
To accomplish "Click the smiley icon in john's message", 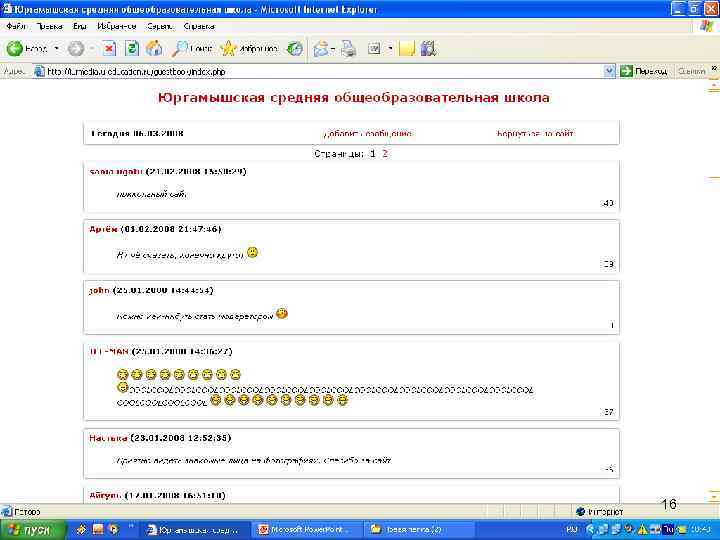I will click(x=282, y=314).
